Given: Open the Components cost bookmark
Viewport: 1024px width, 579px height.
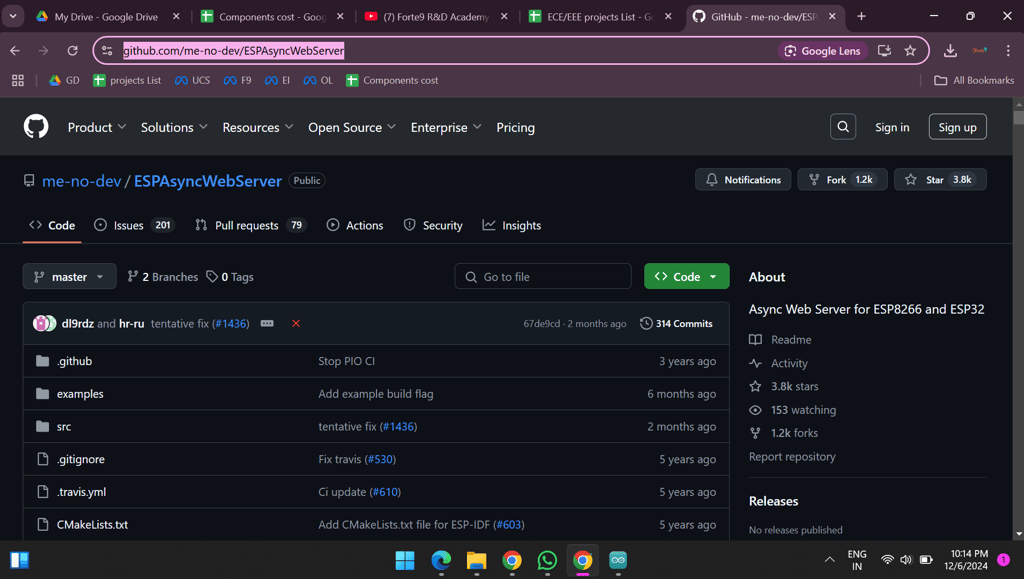Looking at the screenshot, I should tap(392, 80).
